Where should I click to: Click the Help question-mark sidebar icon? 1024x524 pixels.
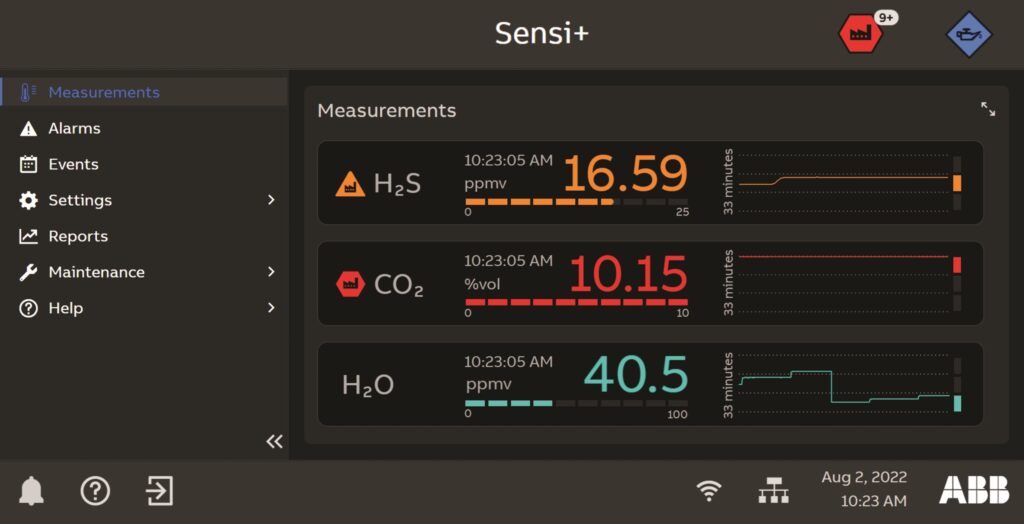[28, 308]
